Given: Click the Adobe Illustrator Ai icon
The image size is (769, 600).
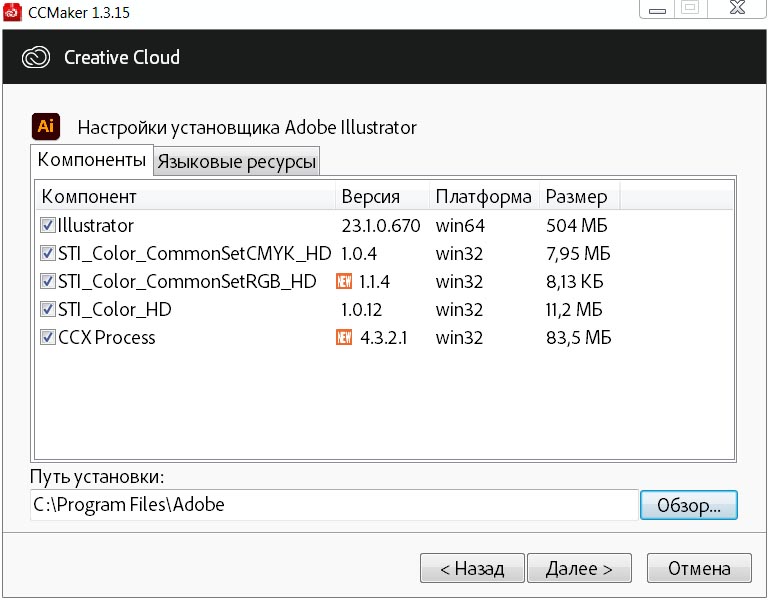Looking at the screenshot, I should coord(46,127).
